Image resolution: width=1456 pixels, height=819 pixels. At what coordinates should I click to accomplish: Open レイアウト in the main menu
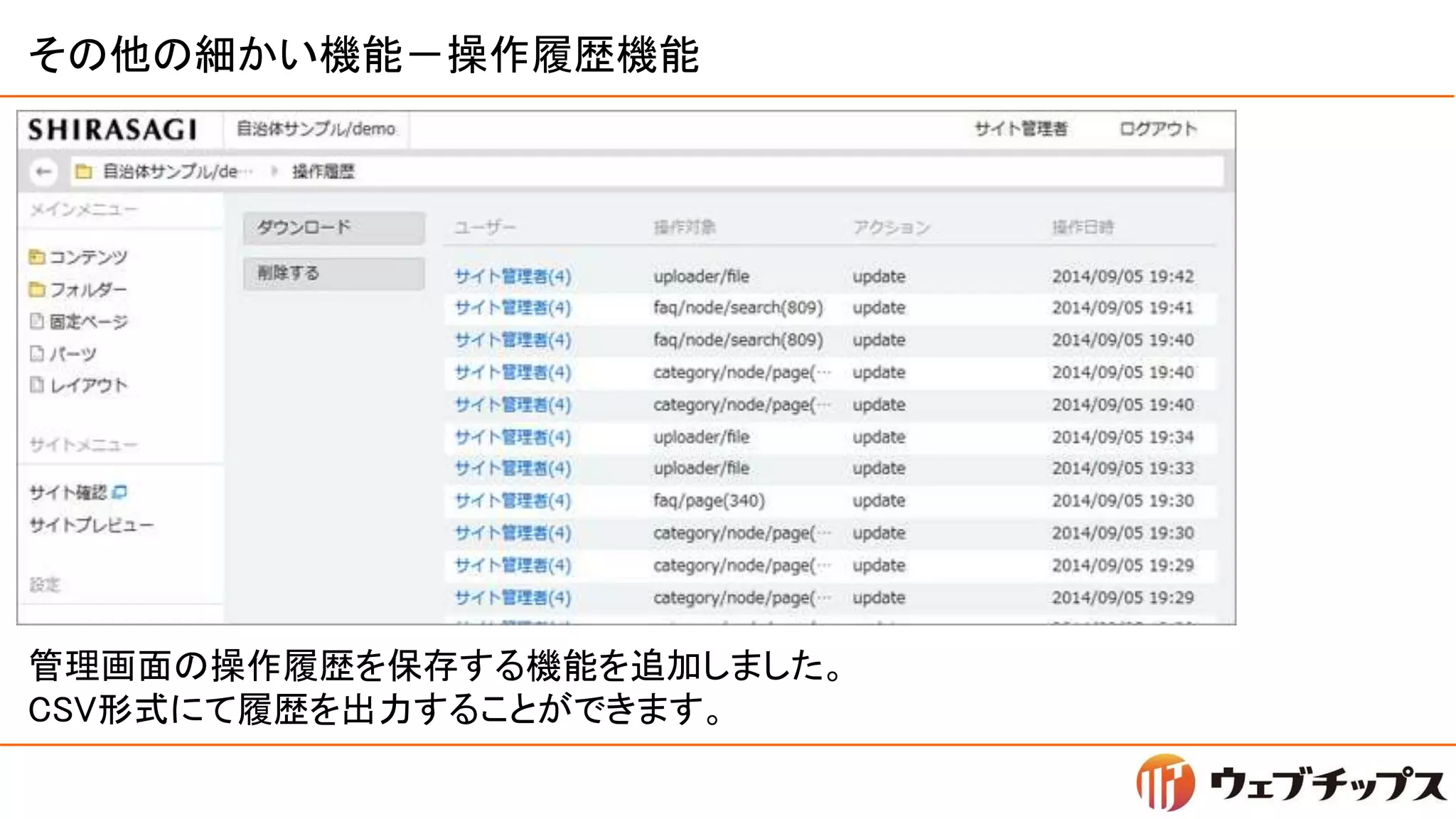(88, 385)
